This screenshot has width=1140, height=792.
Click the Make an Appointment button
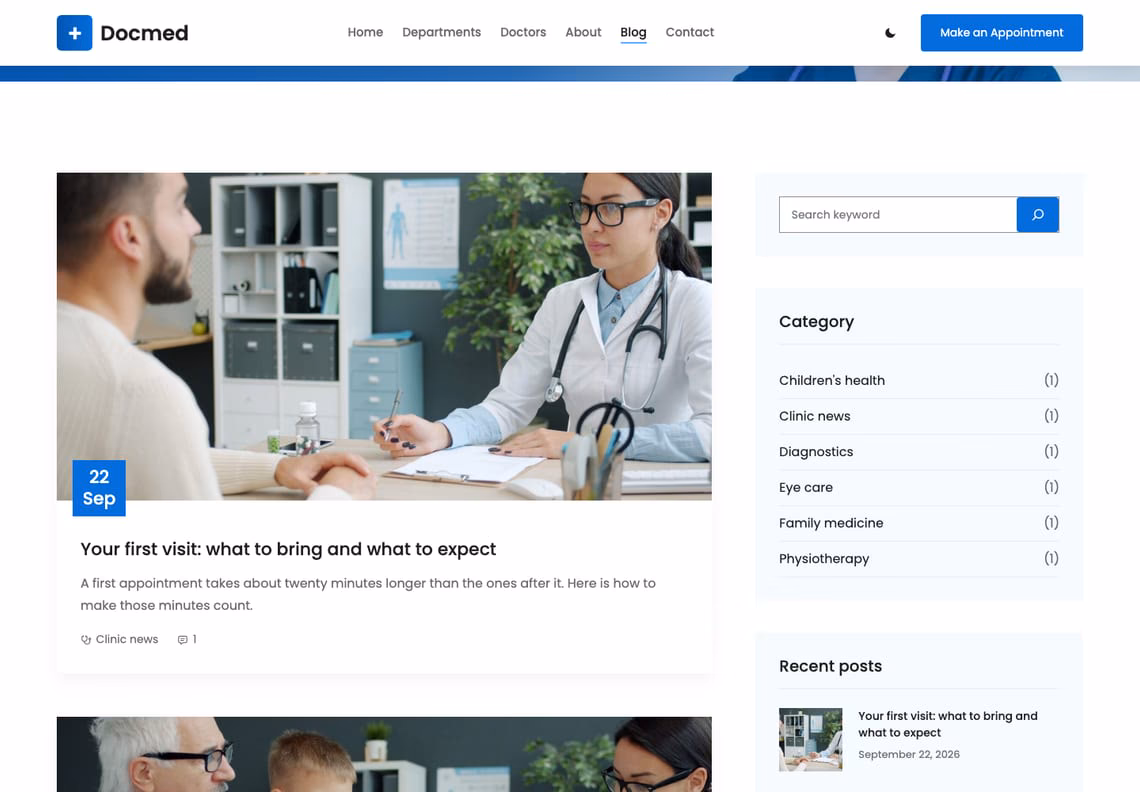[1001, 33]
